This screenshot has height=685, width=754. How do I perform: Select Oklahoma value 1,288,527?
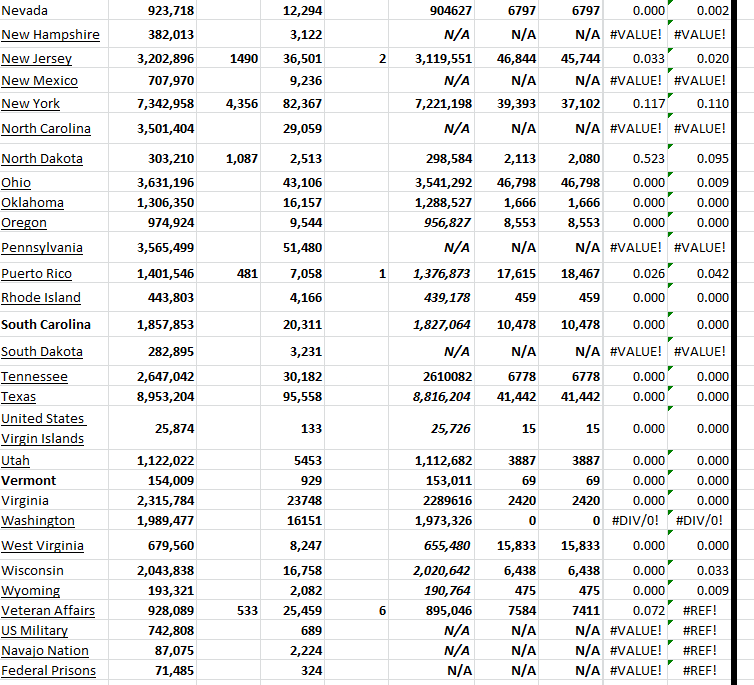pyautogui.click(x=431, y=203)
